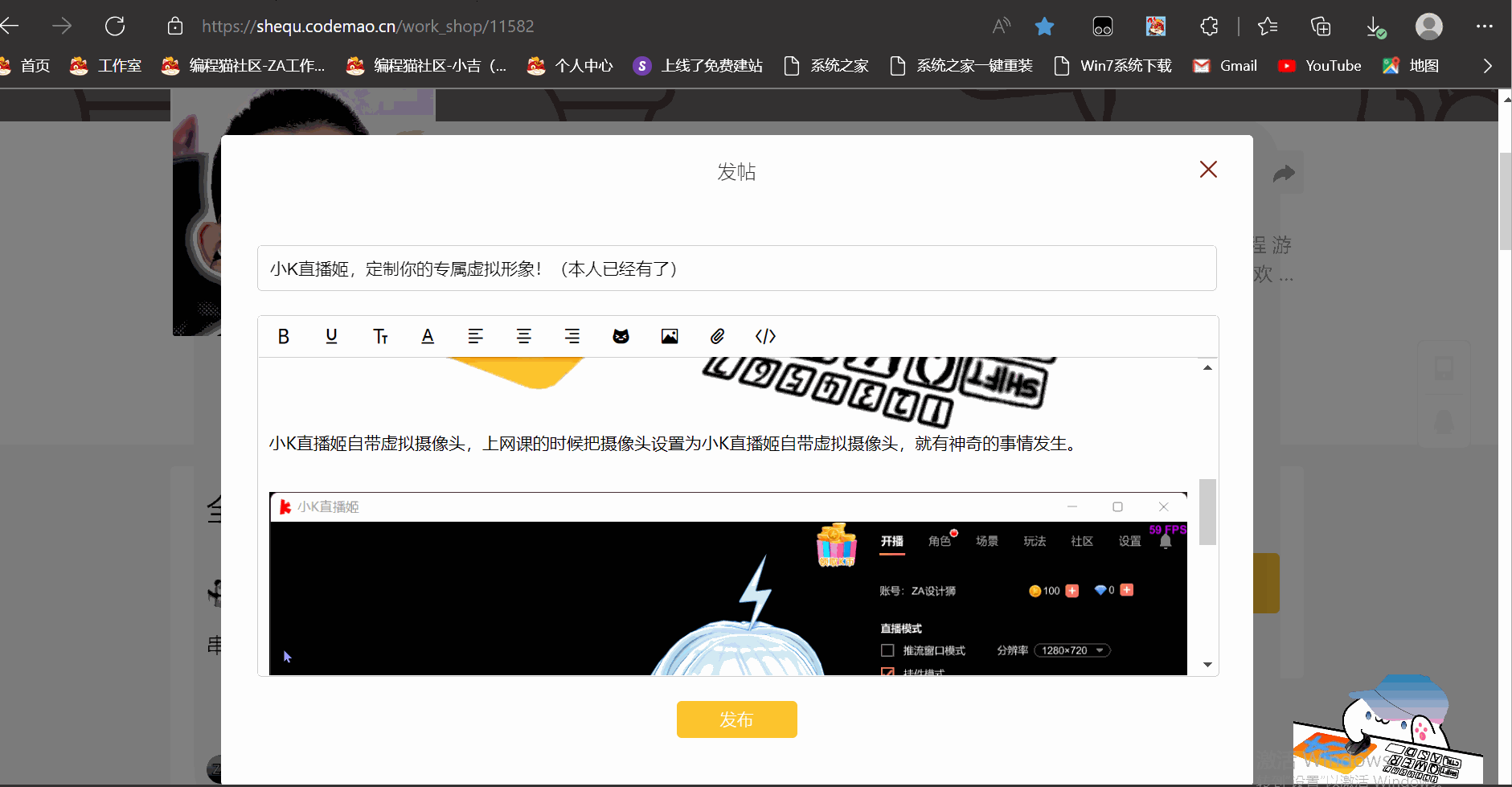Open the Gmail bookmark
The image size is (1512, 787).
[1225, 66]
